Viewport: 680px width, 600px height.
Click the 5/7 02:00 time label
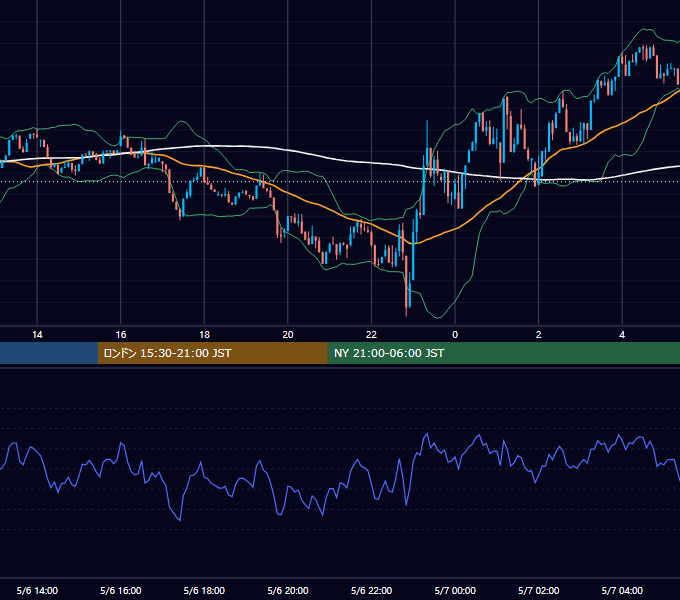(539, 590)
